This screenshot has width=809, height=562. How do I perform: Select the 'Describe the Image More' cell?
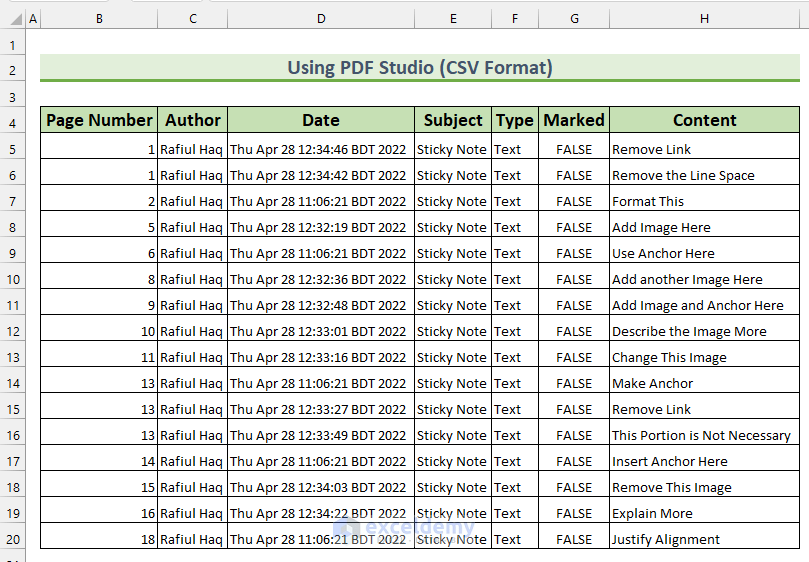[690, 331]
